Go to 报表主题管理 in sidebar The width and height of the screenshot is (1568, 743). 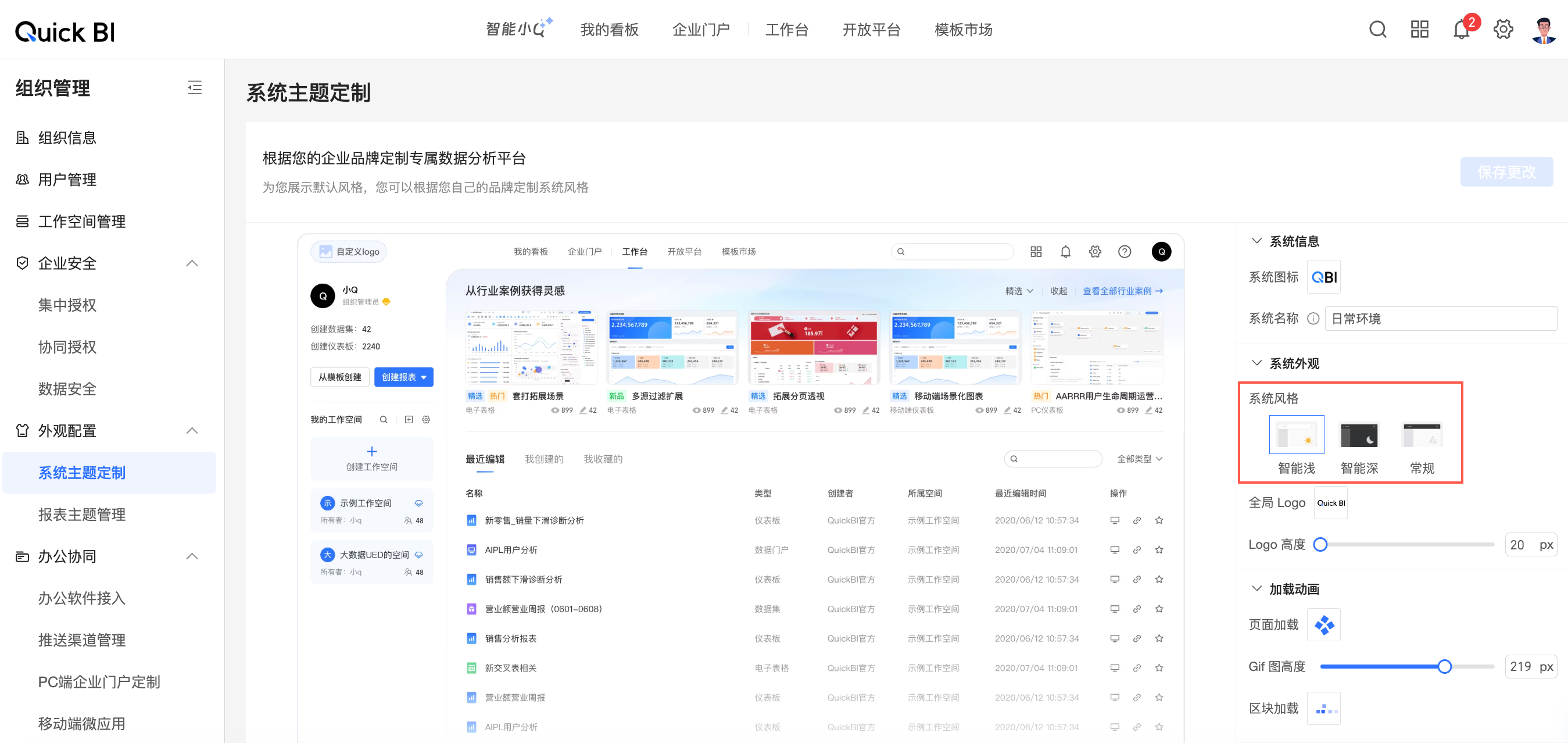81,514
